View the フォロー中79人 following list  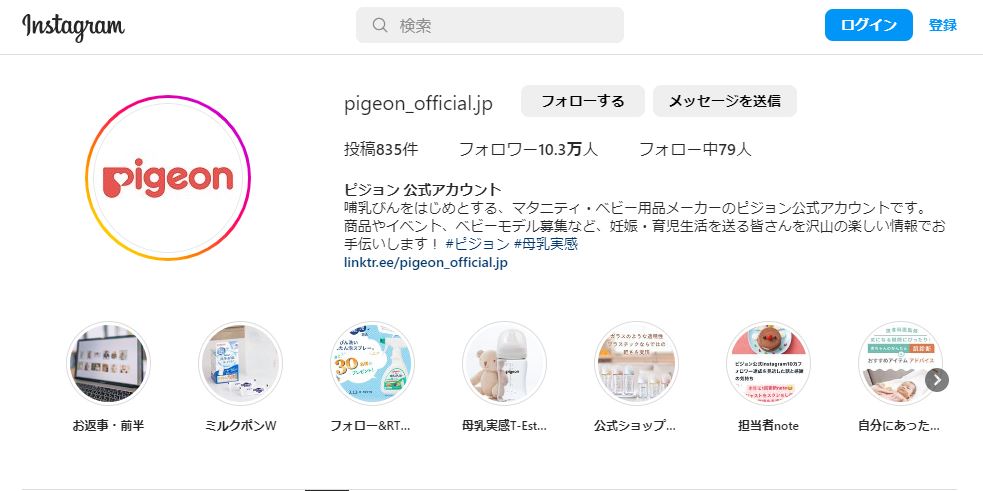coord(695,149)
